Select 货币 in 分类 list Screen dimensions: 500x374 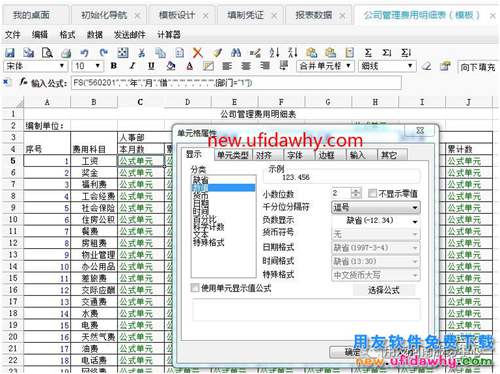click(x=200, y=195)
